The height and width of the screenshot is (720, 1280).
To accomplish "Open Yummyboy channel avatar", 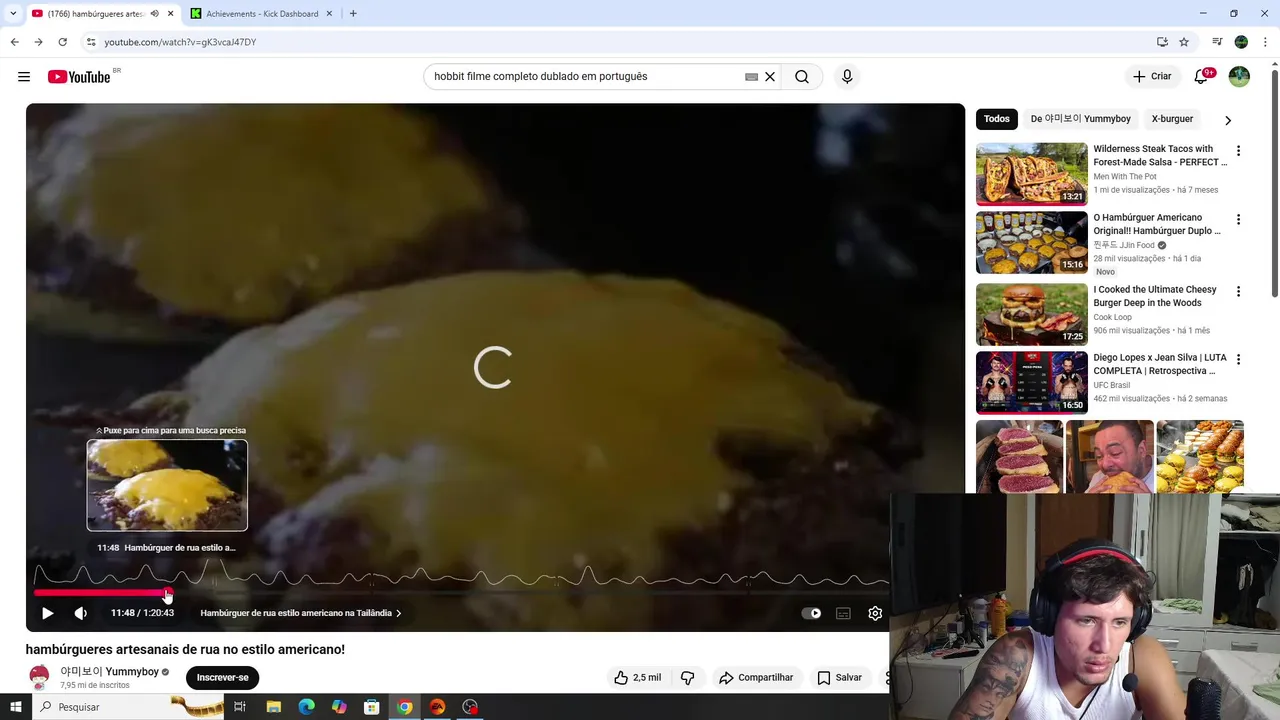I will click(x=39, y=677).
